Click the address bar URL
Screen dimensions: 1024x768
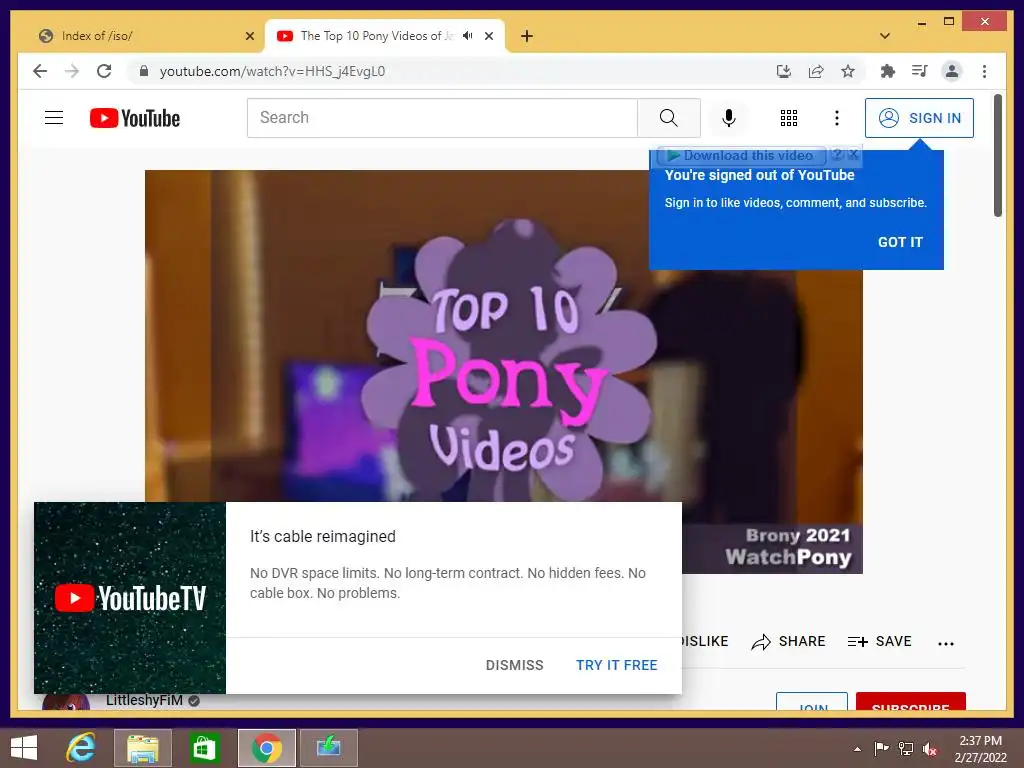click(x=272, y=71)
